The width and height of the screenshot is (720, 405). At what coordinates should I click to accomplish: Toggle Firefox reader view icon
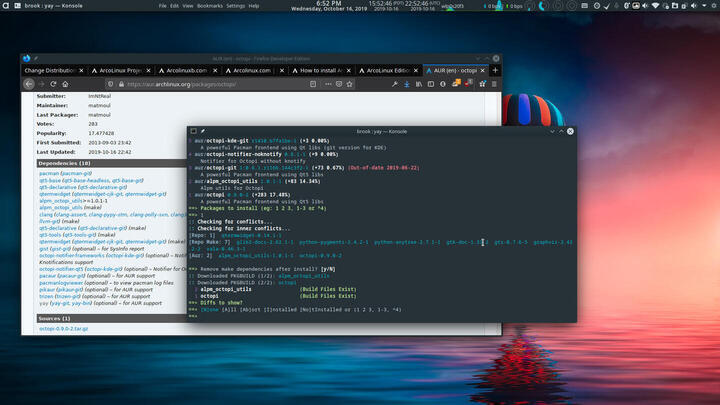tap(313, 84)
